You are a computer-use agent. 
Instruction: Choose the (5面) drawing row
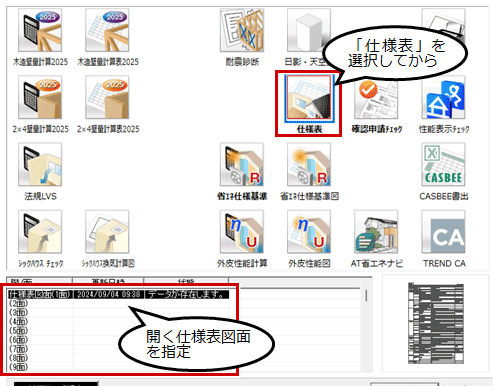click(119, 331)
